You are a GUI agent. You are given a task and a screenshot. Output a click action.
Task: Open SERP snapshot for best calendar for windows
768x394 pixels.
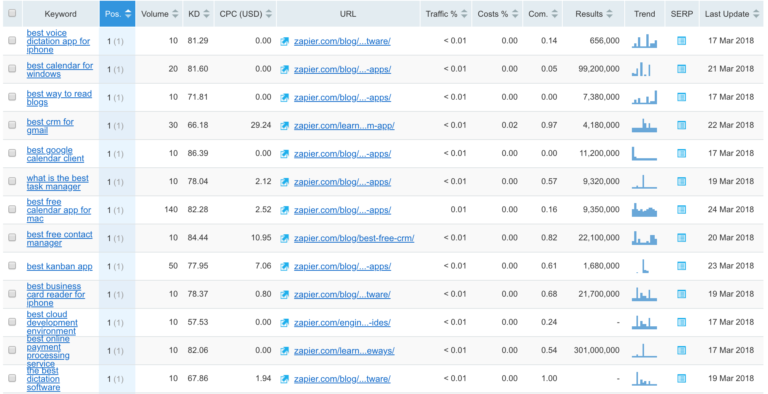point(681,69)
